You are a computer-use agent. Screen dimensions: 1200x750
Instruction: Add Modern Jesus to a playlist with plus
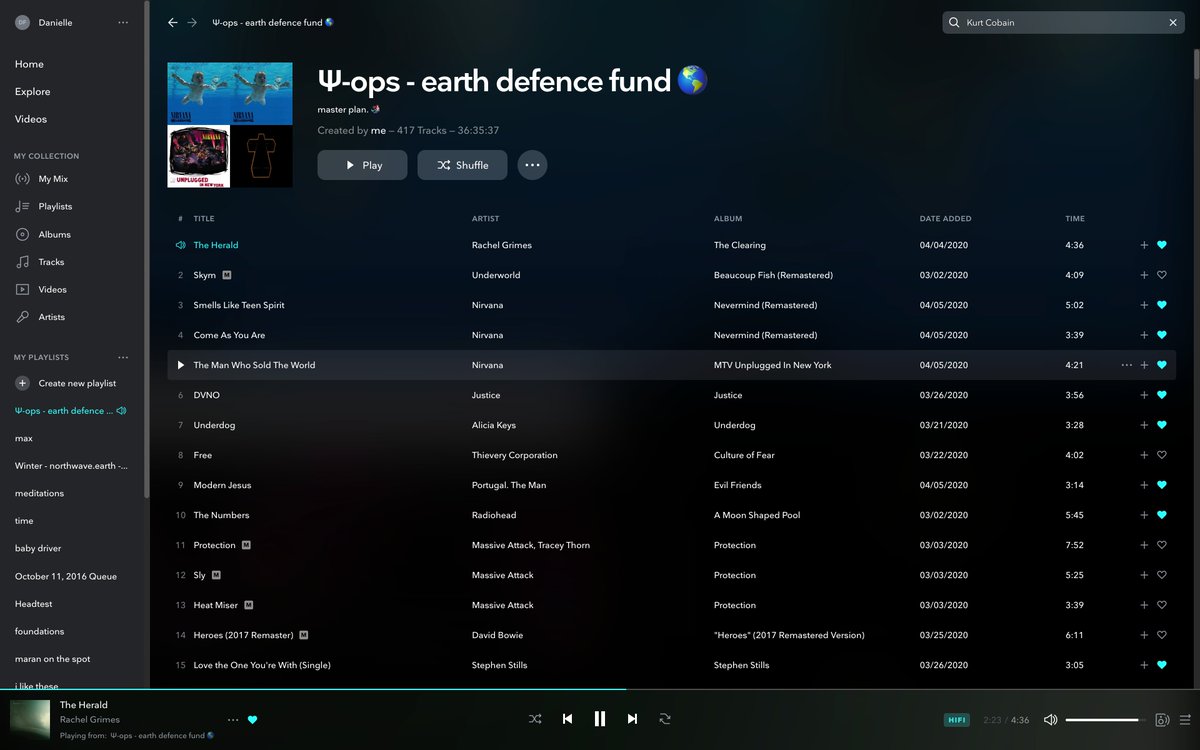coord(1144,485)
